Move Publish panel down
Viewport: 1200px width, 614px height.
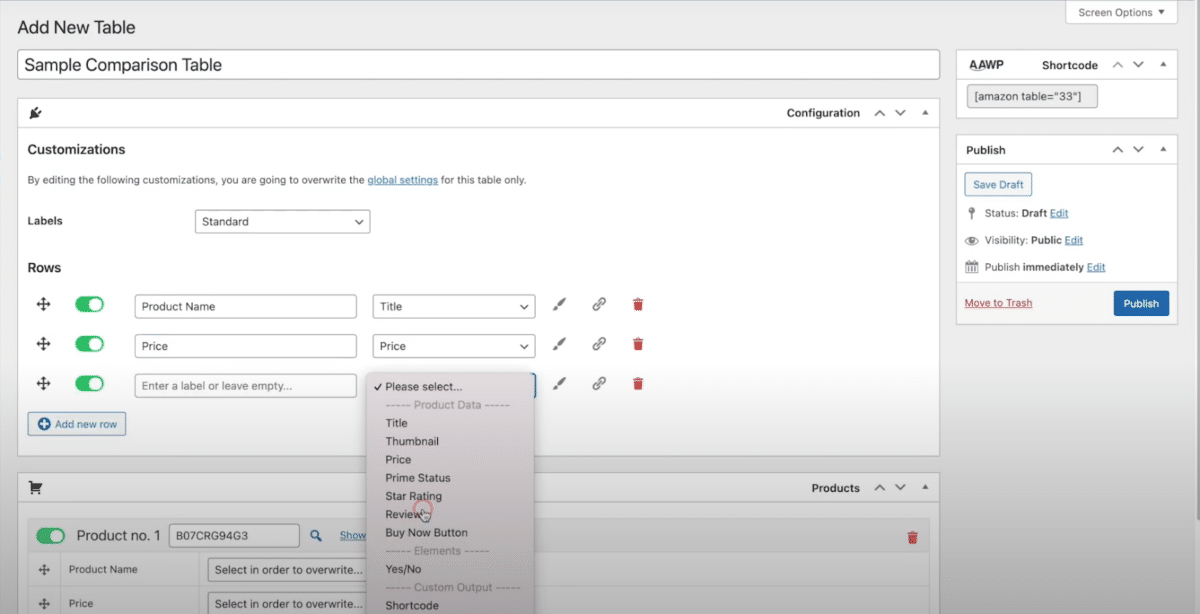point(1139,150)
